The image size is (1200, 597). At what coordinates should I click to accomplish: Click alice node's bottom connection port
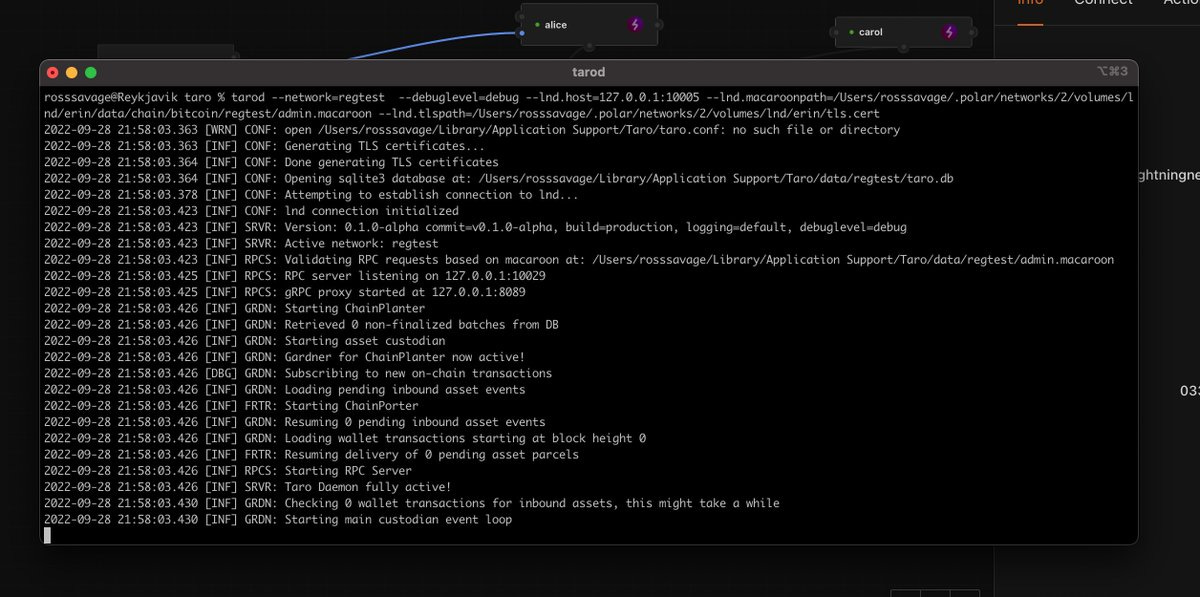click(589, 46)
